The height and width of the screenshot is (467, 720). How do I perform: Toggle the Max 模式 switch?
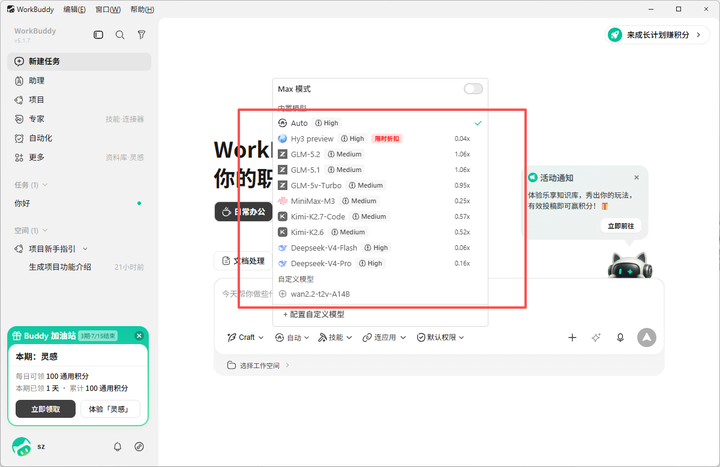click(473, 89)
